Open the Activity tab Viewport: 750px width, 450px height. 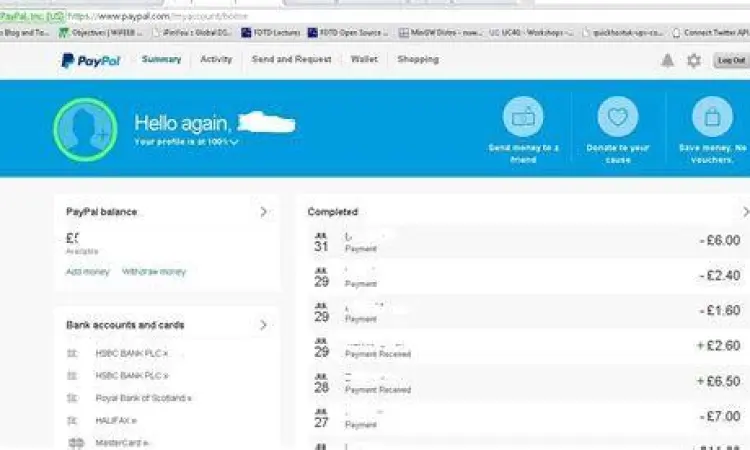tap(216, 59)
